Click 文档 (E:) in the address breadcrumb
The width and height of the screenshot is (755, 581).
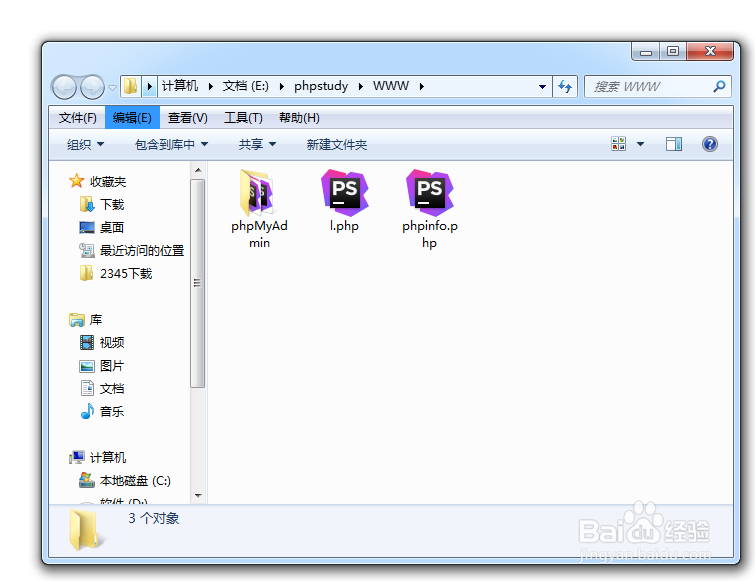[x=246, y=86]
